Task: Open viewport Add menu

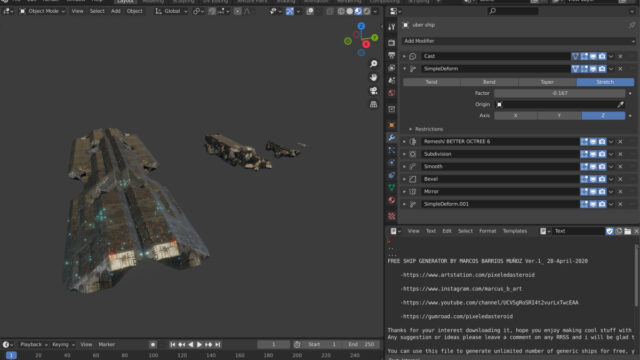Action: click(x=116, y=11)
